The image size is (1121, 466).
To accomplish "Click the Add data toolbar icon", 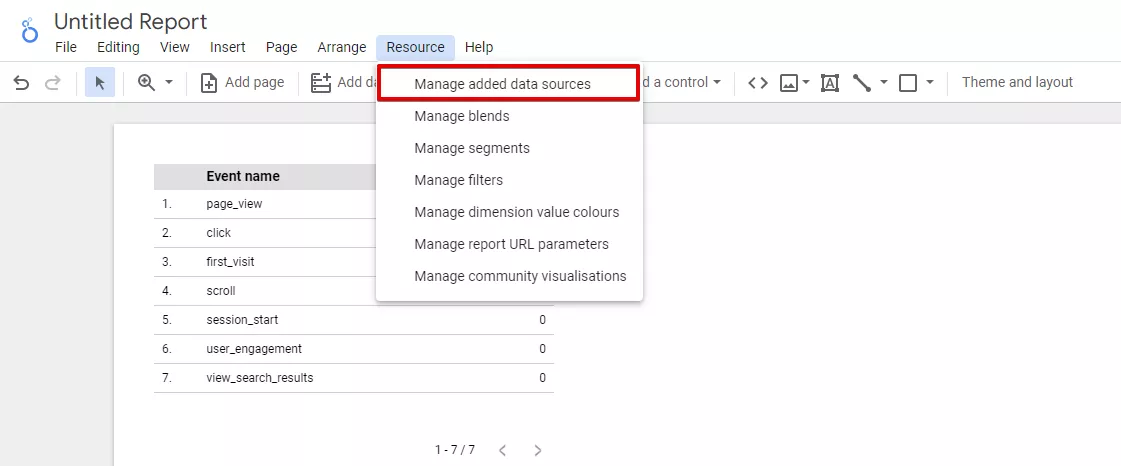I will [x=321, y=83].
